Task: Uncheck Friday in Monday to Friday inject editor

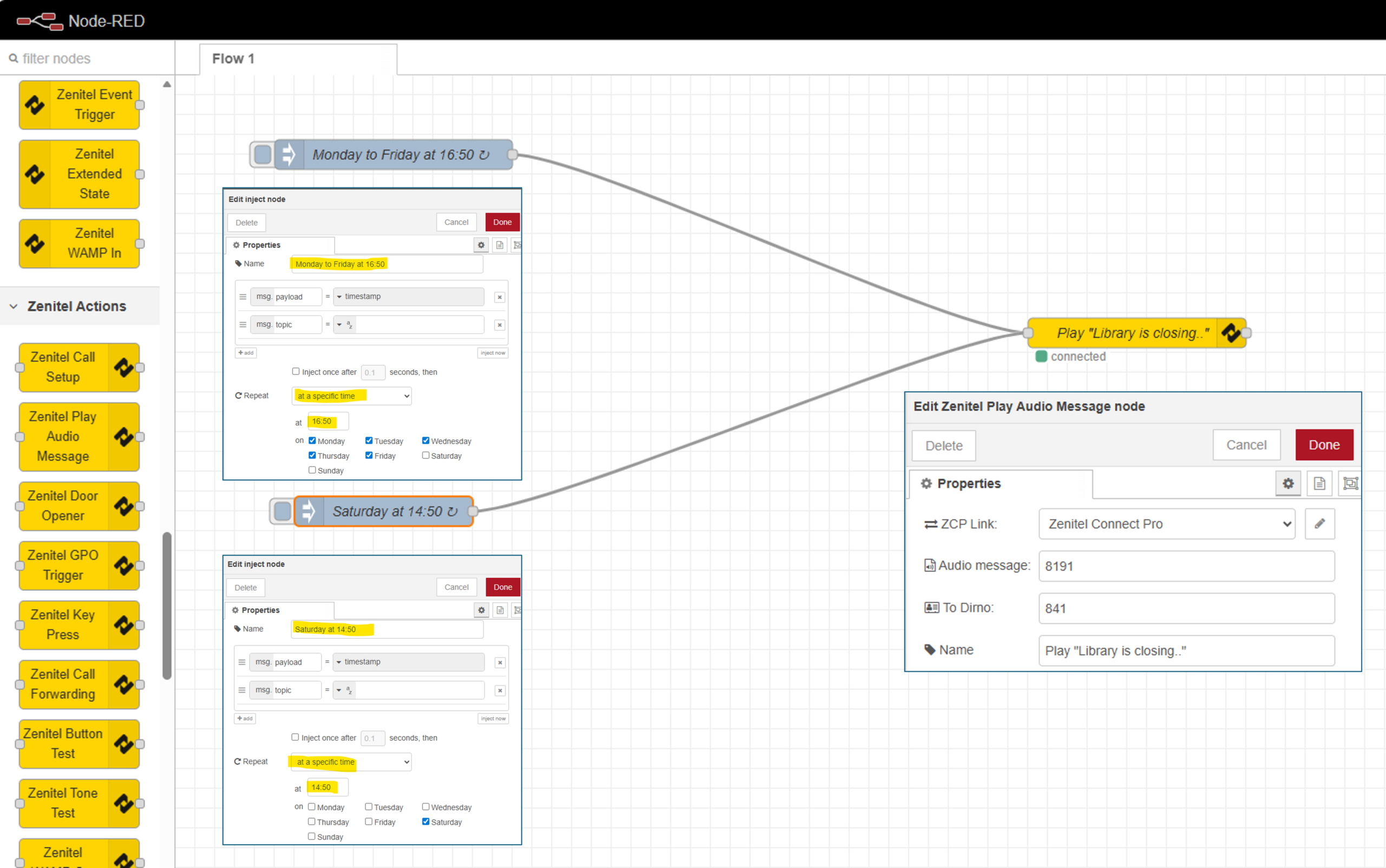Action: [x=369, y=455]
